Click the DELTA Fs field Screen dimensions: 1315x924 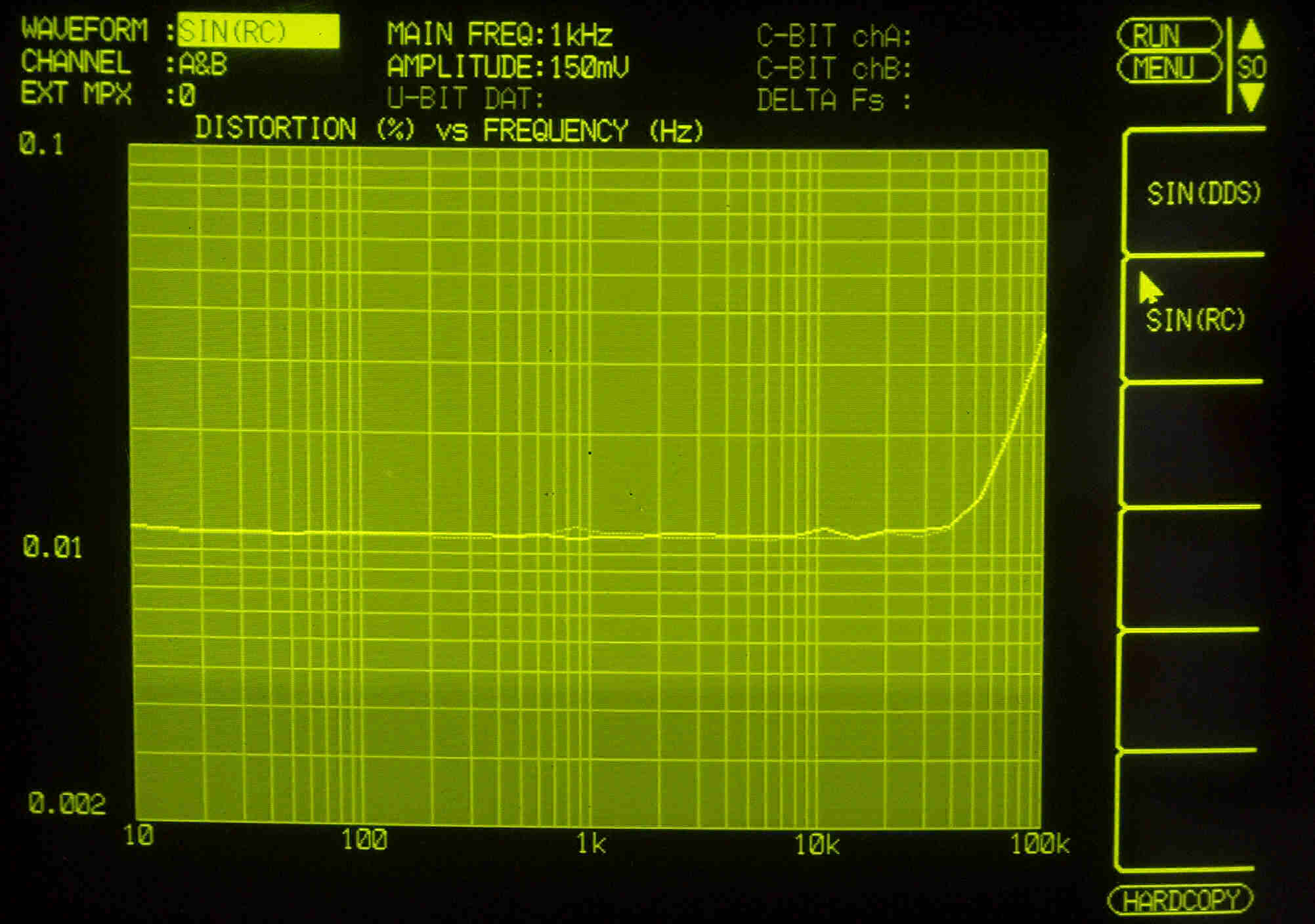[x=834, y=100]
